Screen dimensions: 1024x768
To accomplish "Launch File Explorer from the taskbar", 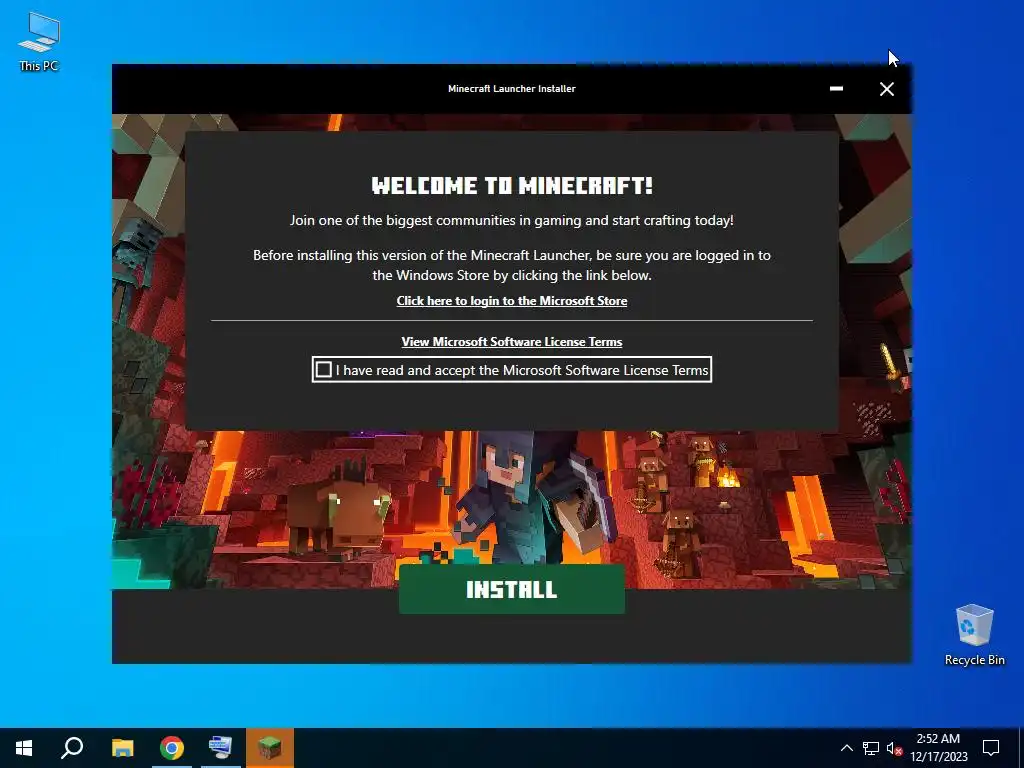I will pyautogui.click(x=122, y=748).
